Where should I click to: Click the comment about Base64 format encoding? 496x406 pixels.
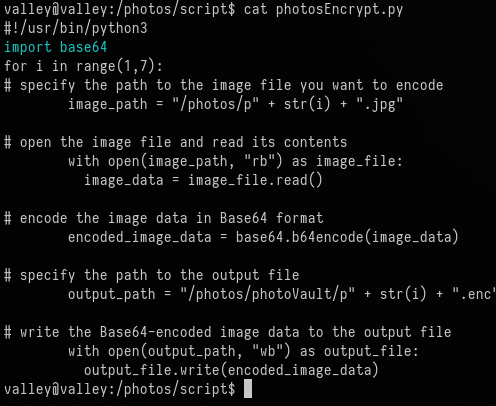tap(164, 218)
